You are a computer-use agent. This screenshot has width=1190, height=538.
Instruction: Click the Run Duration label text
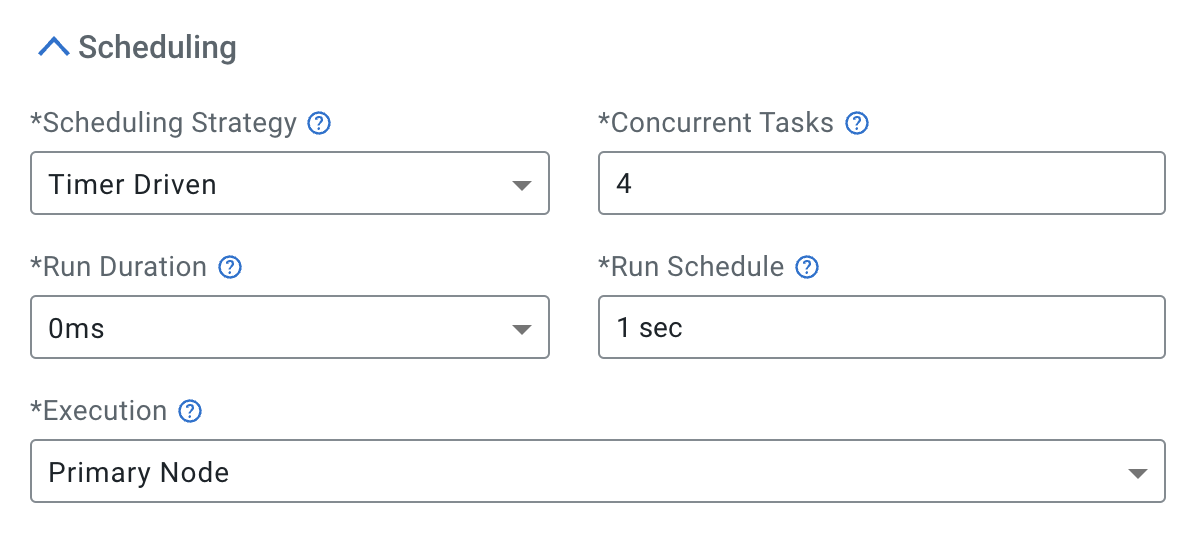[x=119, y=267]
